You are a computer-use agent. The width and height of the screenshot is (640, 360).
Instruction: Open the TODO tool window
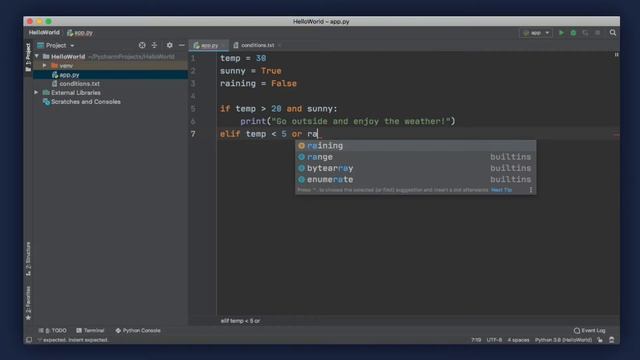coord(53,330)
